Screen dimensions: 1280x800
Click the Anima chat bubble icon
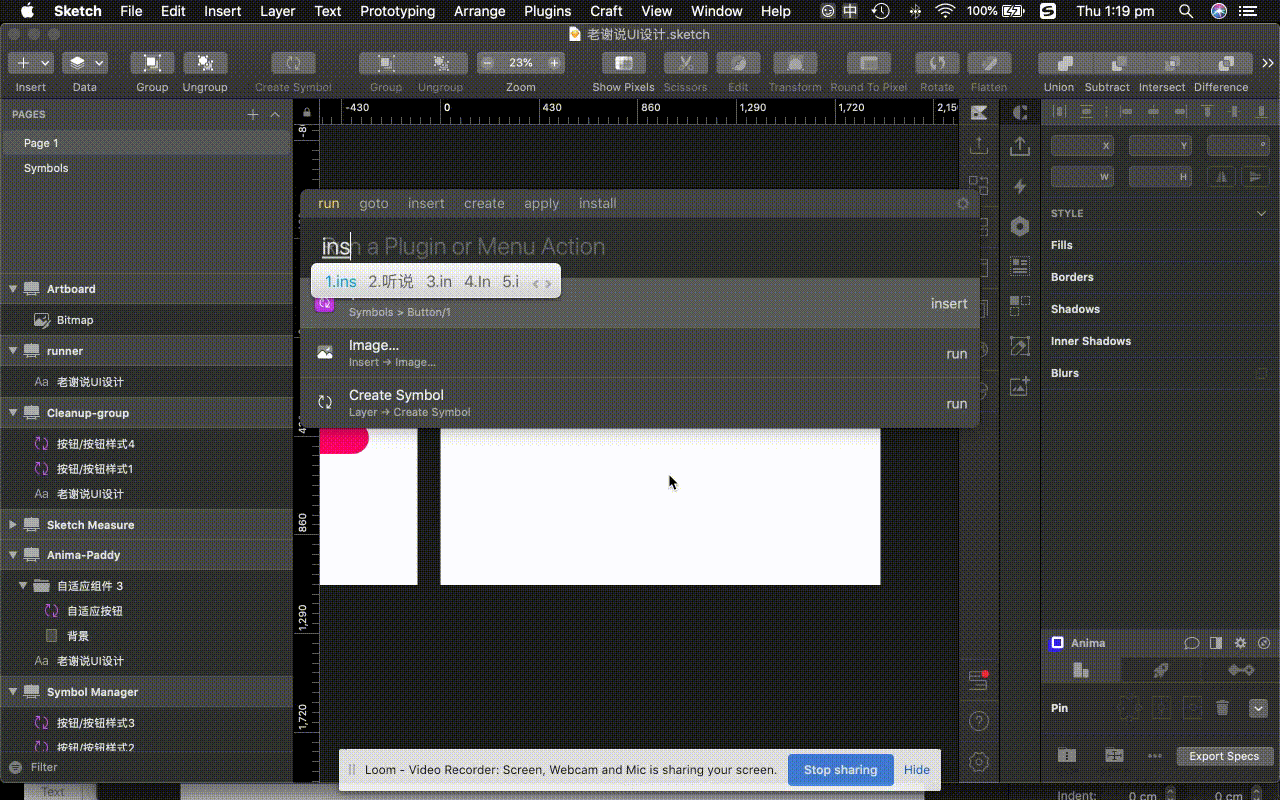point(1191,643)
